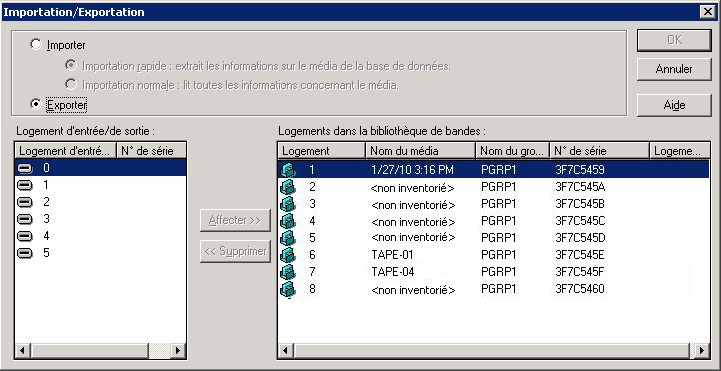The width and height of the screenshot is (721, 371).
Task: Select <non inventorié> in slot 8 row
Action: coord(413,290)
